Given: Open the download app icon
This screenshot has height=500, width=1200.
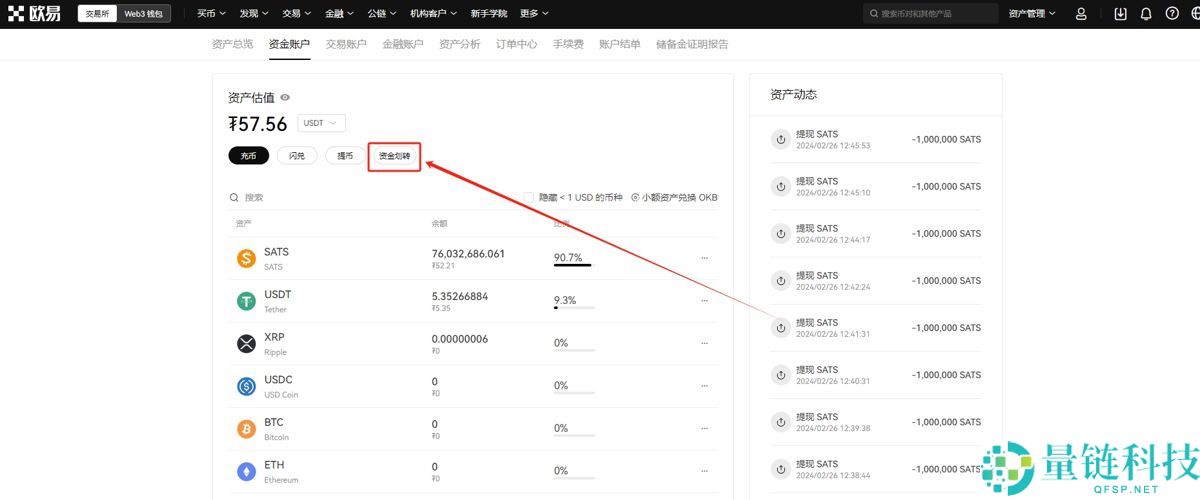Looking at the screenshot, I should click(x=1120, y=14).
